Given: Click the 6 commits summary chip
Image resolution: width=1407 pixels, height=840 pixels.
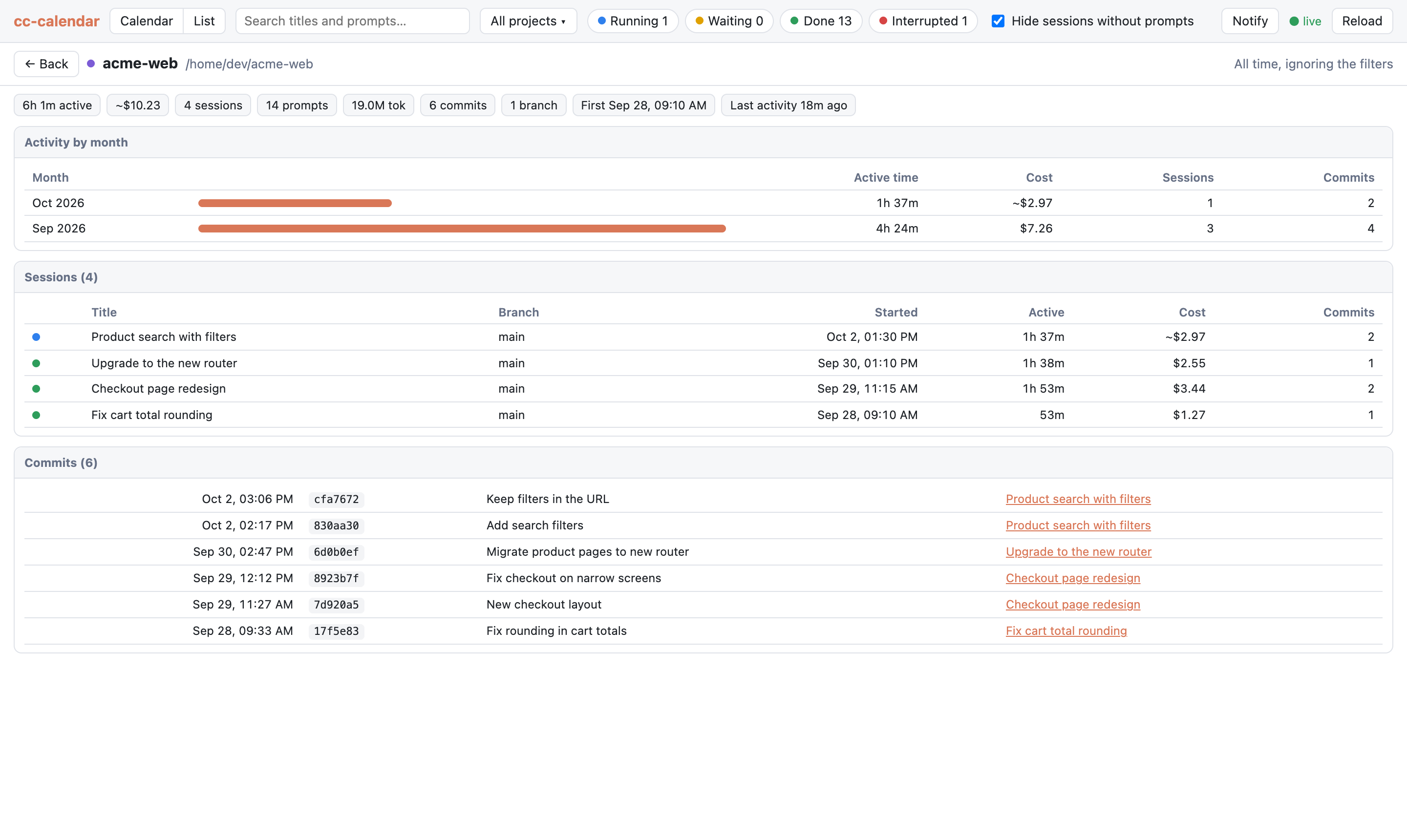Looking at the screenshot, I should click(x=457, y=105).
